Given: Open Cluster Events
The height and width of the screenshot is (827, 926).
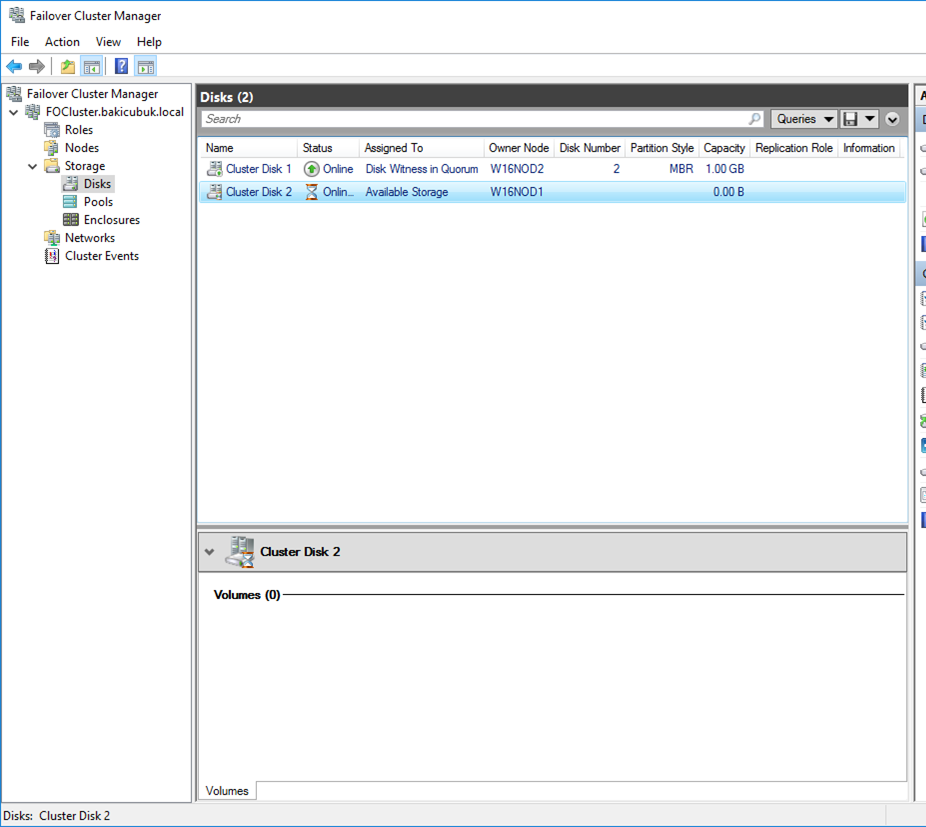Looking at the screenshot, I should tap(102, 256).
